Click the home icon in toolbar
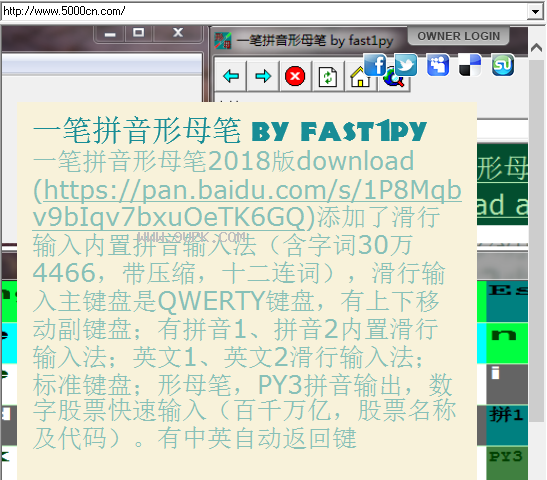 (x=359, y=77)
